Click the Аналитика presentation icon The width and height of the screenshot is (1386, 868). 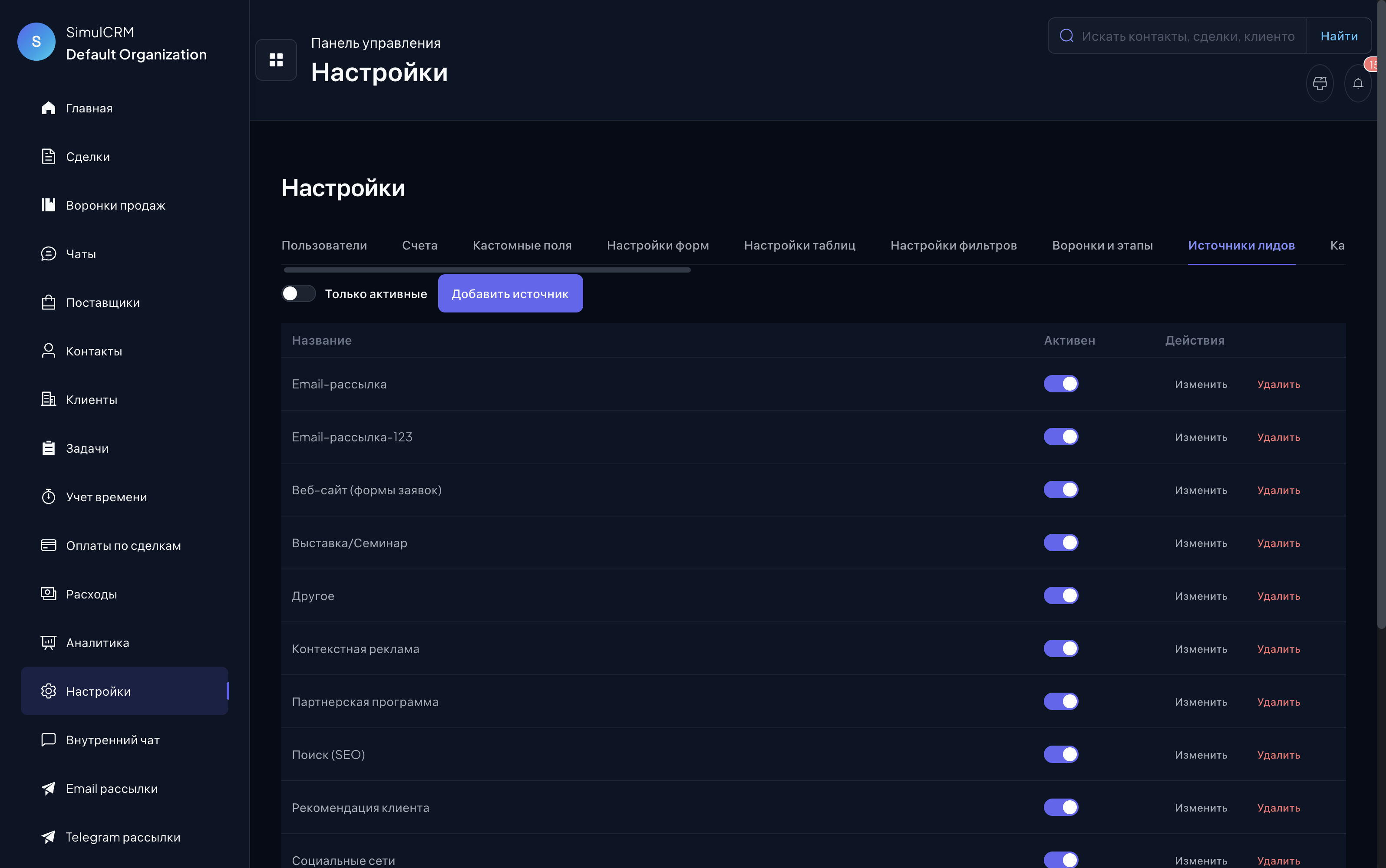pos(48,642)
